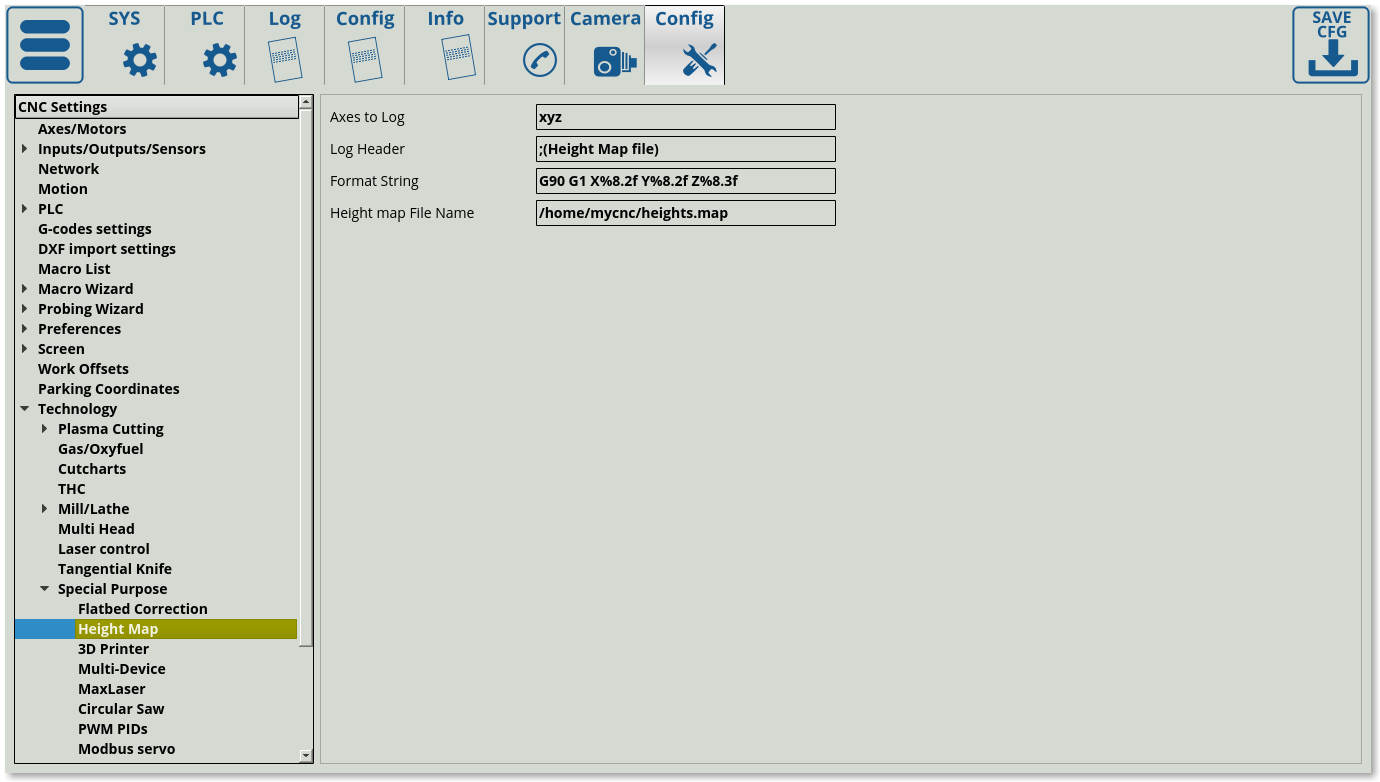Screen dimensions: 1380x782
Task: Expand the Inputs/Outputs/Sensors tree node
Action: point(25,149)
